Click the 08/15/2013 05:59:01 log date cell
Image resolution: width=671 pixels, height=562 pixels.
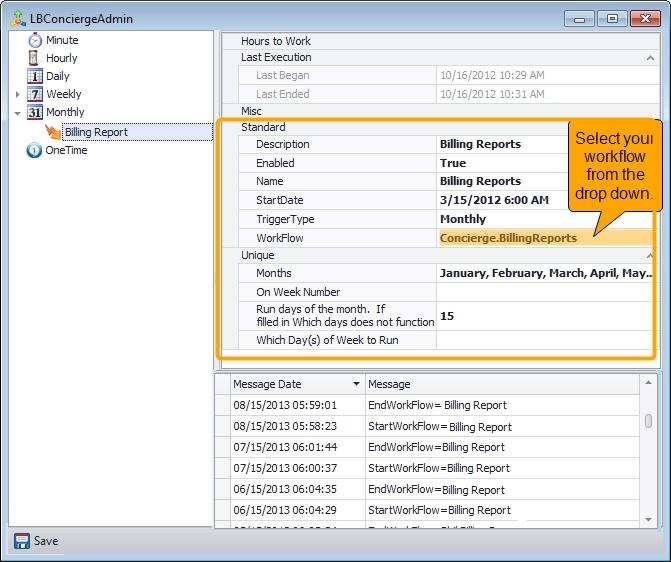point(298,405)
